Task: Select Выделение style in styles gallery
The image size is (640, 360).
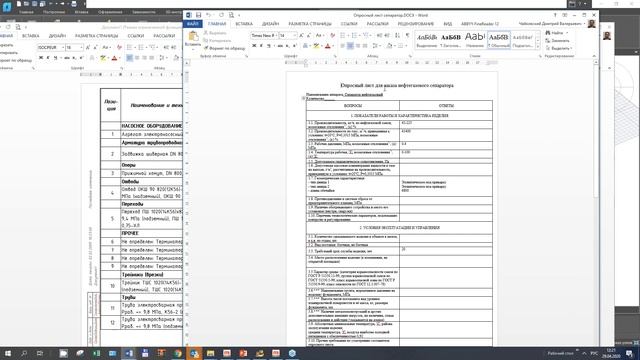Action: 427,40
